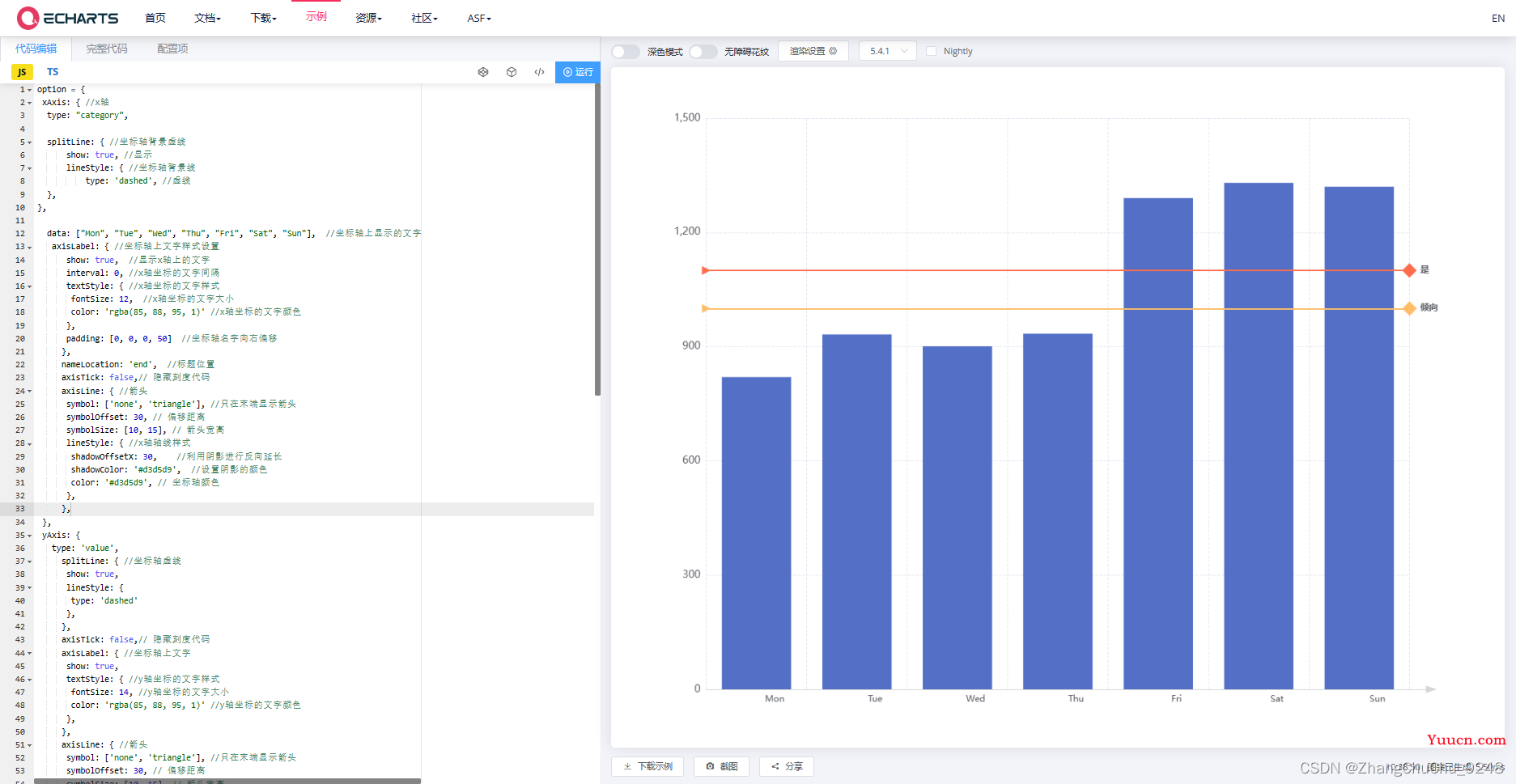
Task: Click the code editor vertical scrollbar
Action: point(597,239)
